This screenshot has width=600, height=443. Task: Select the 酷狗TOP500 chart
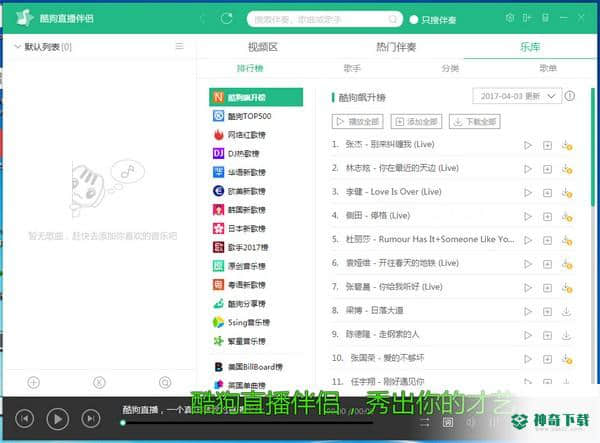pos(256,116)
